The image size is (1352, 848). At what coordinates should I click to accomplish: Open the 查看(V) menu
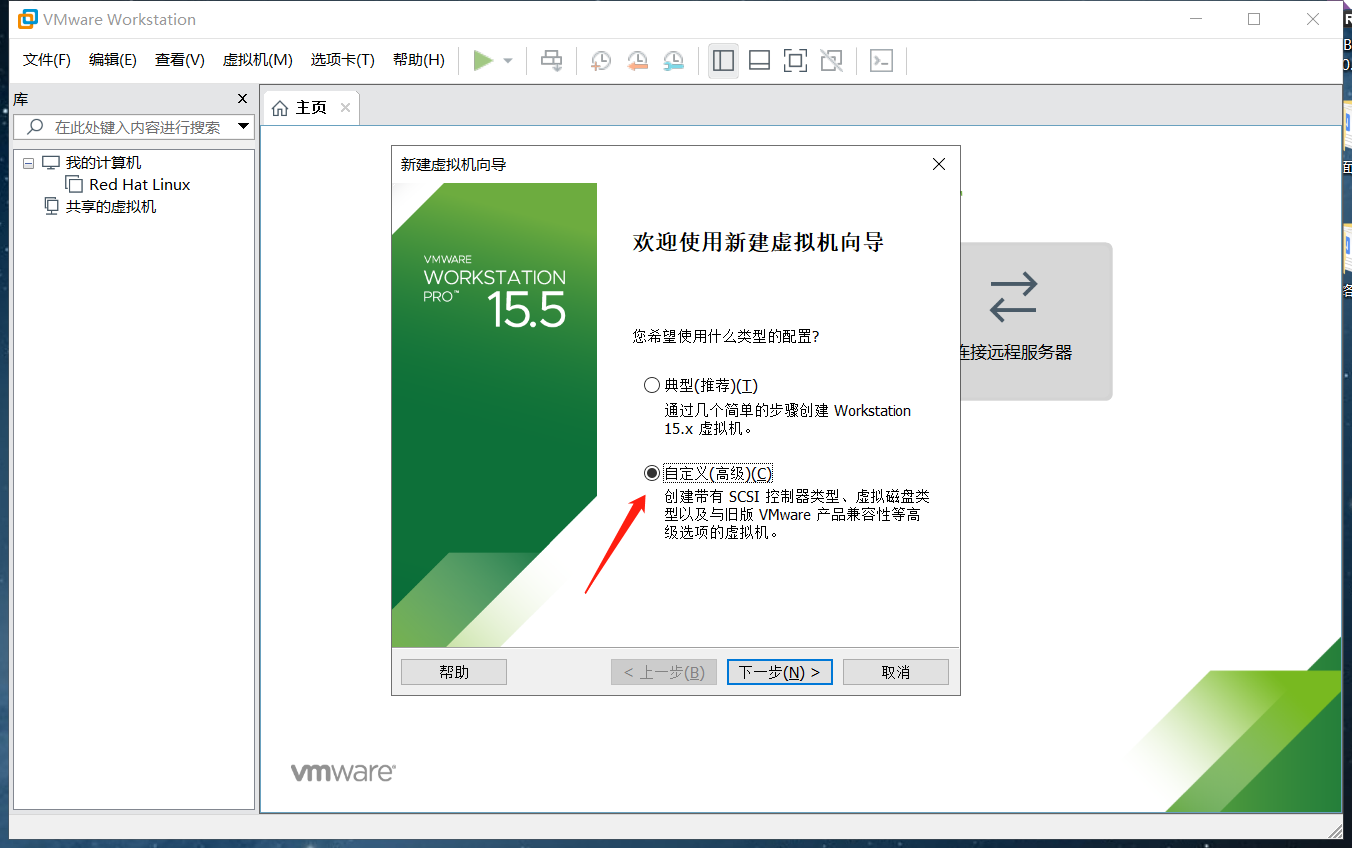pos(180,60)
